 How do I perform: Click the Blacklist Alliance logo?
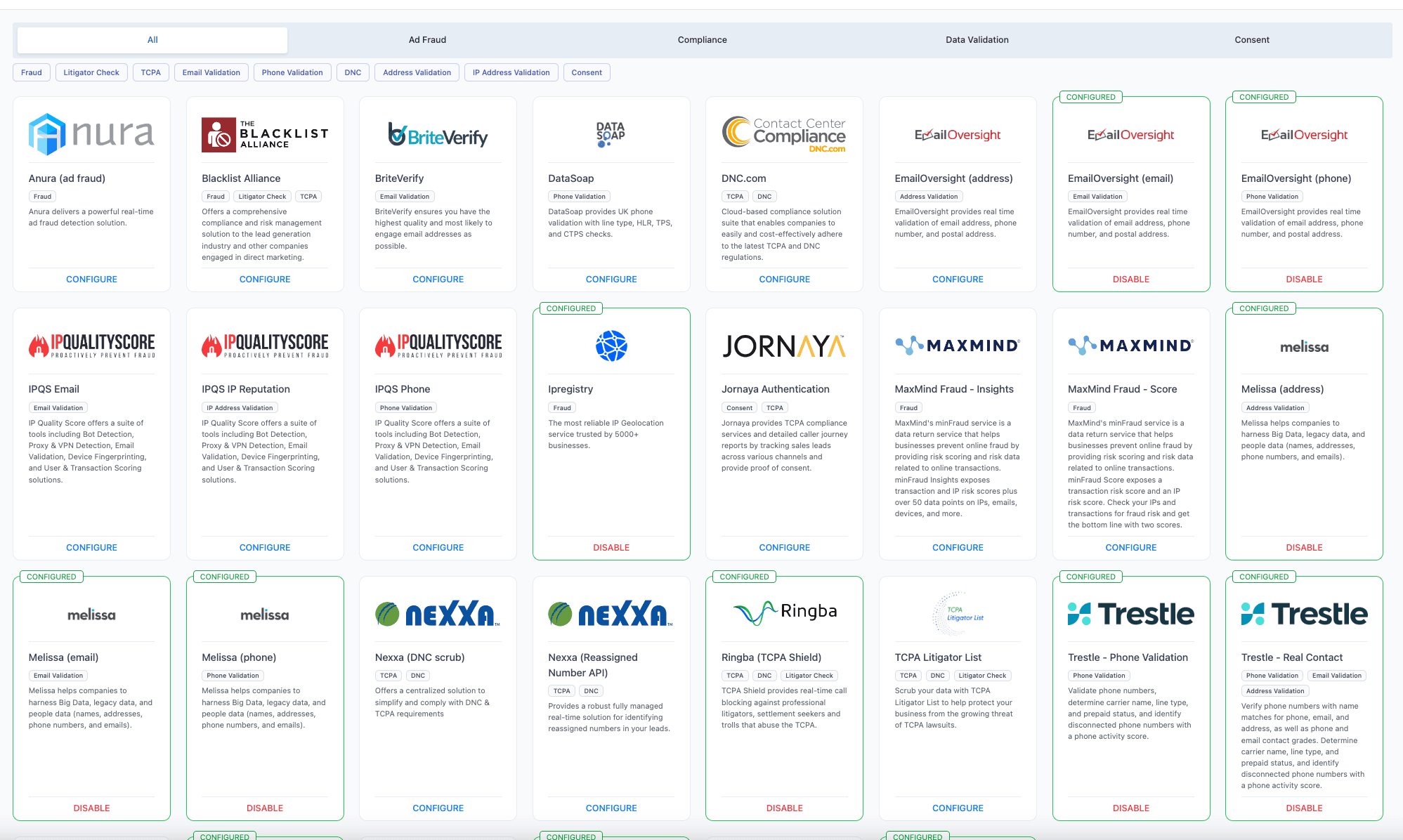[265, 134]
